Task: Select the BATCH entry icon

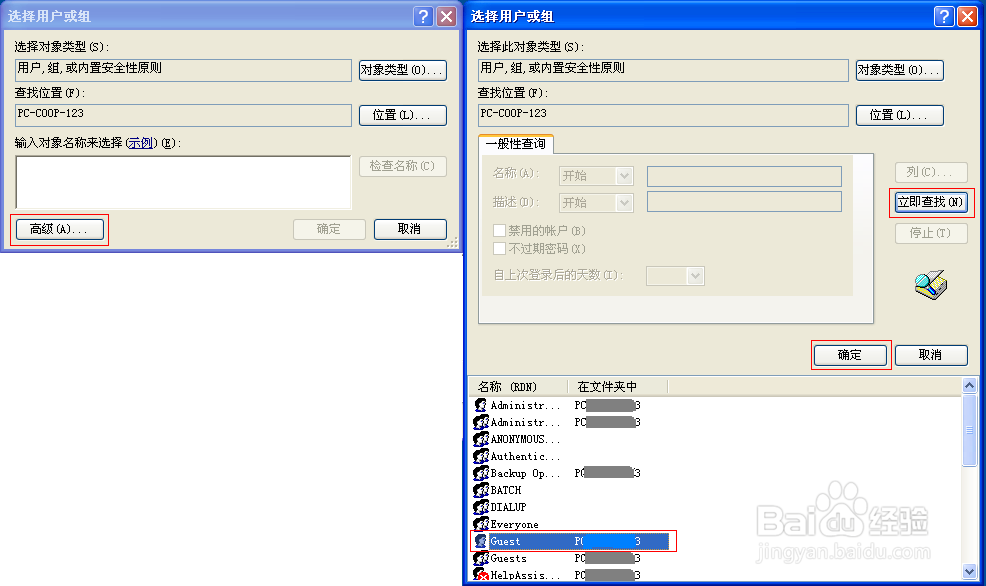Action: pos(481,490)
